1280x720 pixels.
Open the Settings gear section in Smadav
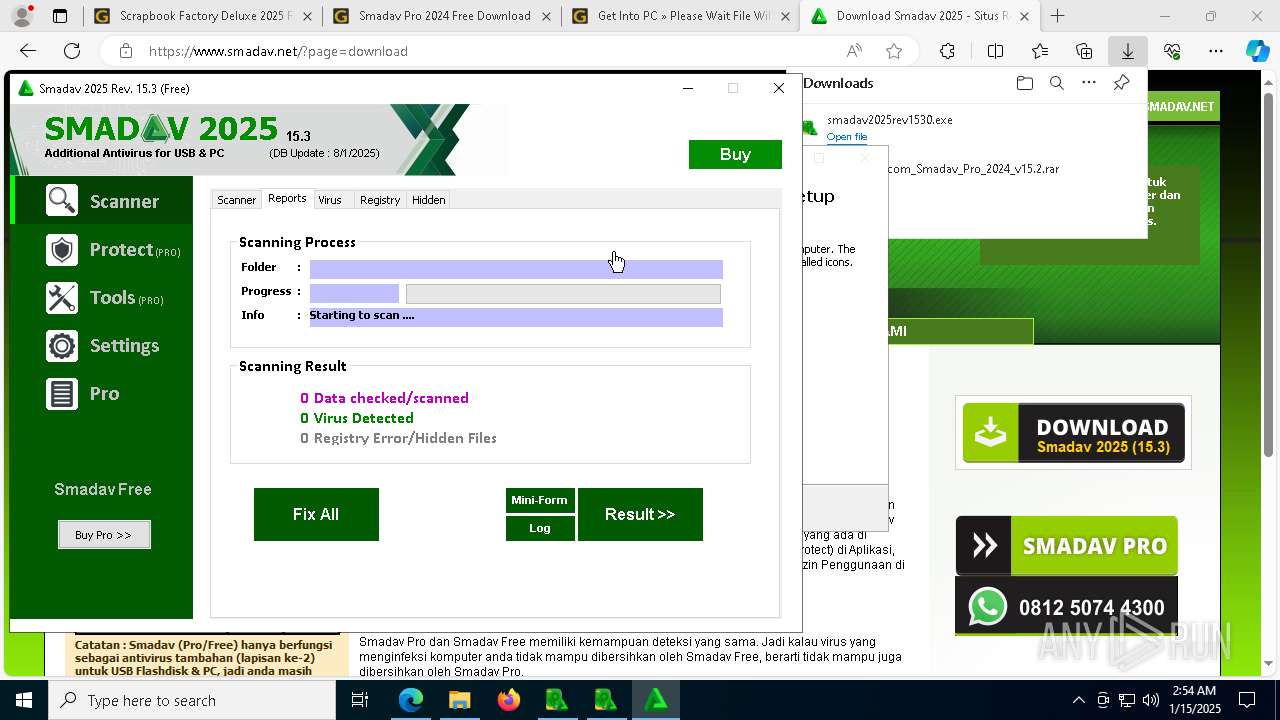coord(102,346)
